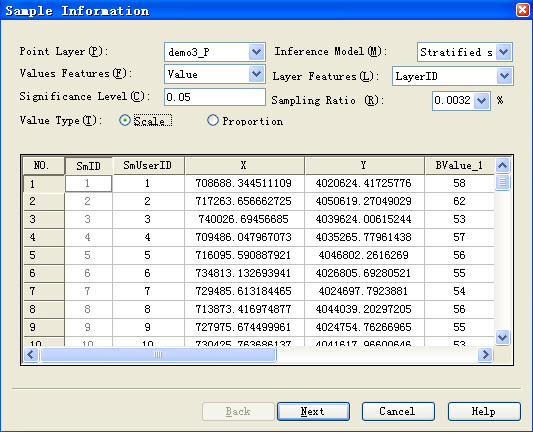Click X cell 716095.590887921

pyautogui.click(x=244, y=256)
